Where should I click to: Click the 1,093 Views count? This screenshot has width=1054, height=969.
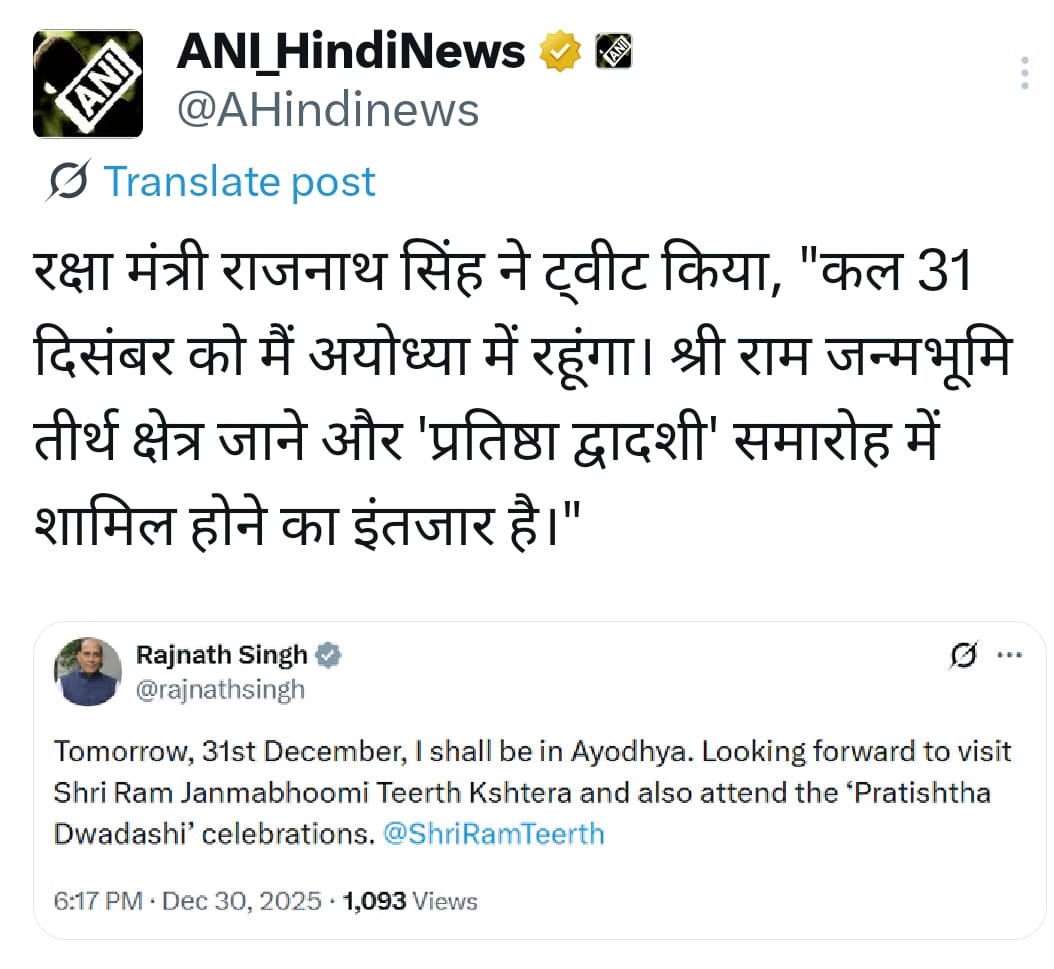click(x=410, y=901)
